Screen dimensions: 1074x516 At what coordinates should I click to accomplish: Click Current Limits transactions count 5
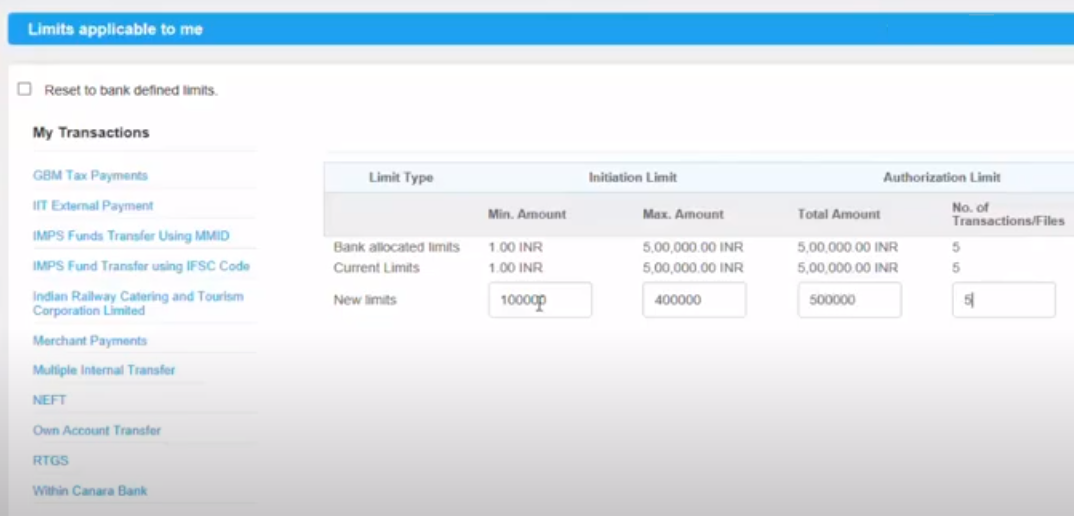point(956,268)
